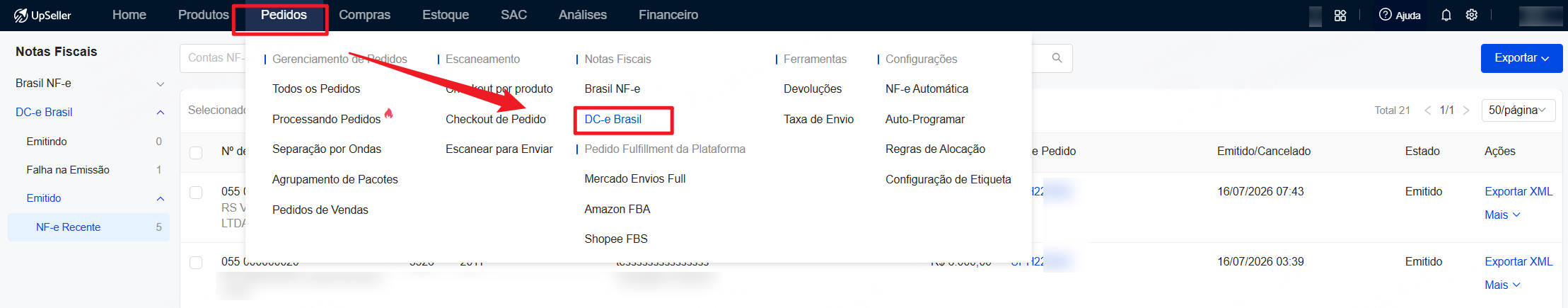
Task: Expand Mais options in second row
Action: [1502, 285]
